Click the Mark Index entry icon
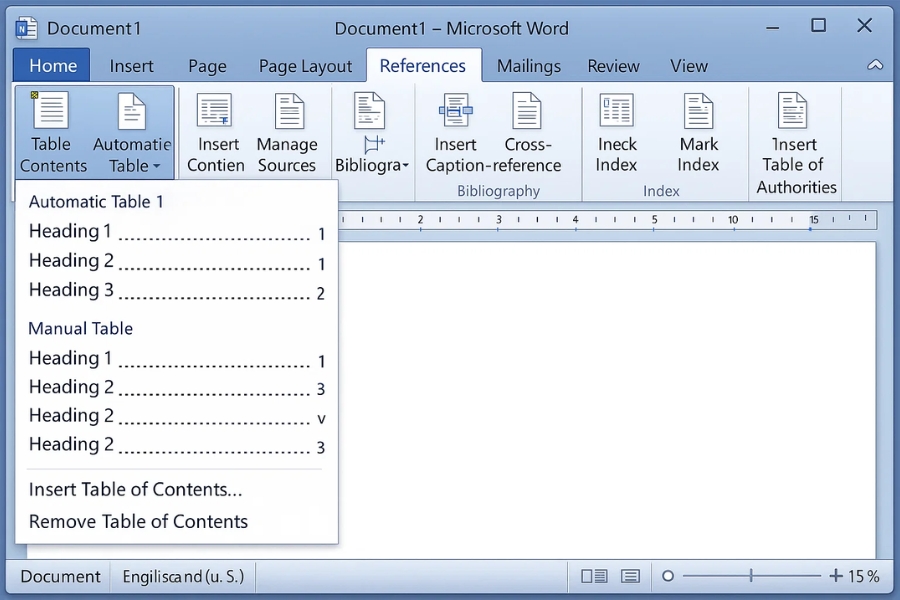This screenshot has width=900, height=600. click(x=698, y=130)
